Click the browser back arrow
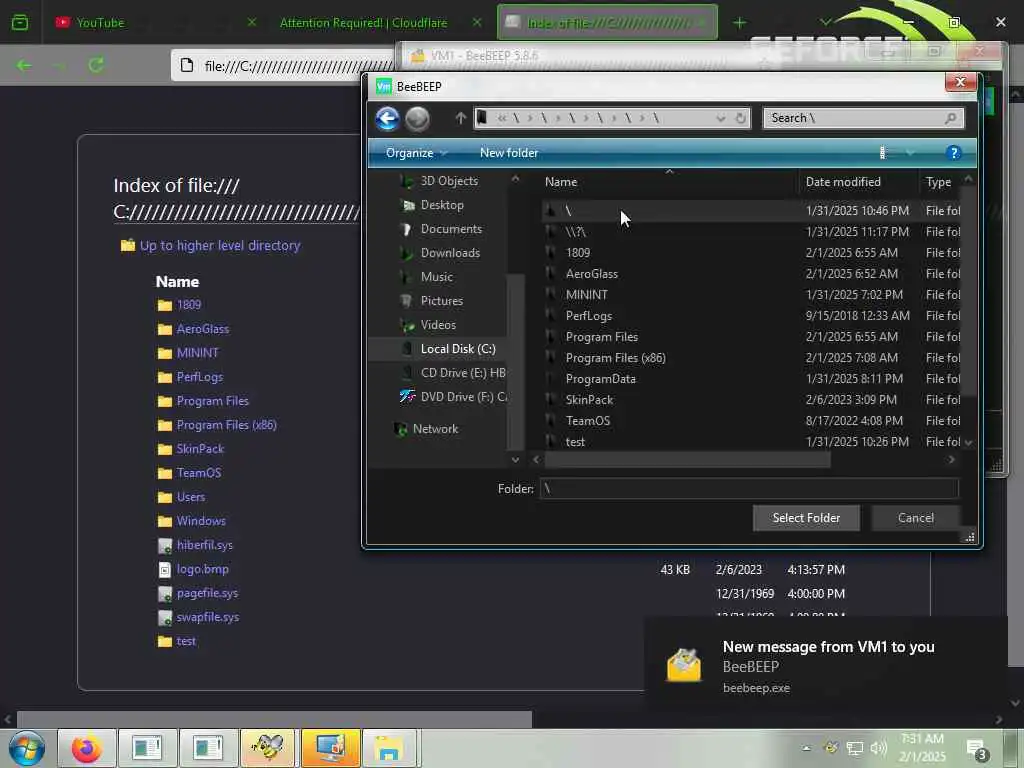Viewport: 1024px width, 768px height. coord(24,65)
